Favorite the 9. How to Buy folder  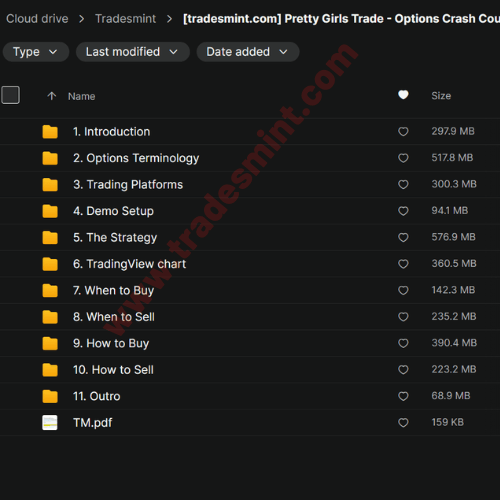tap(403, 343)
